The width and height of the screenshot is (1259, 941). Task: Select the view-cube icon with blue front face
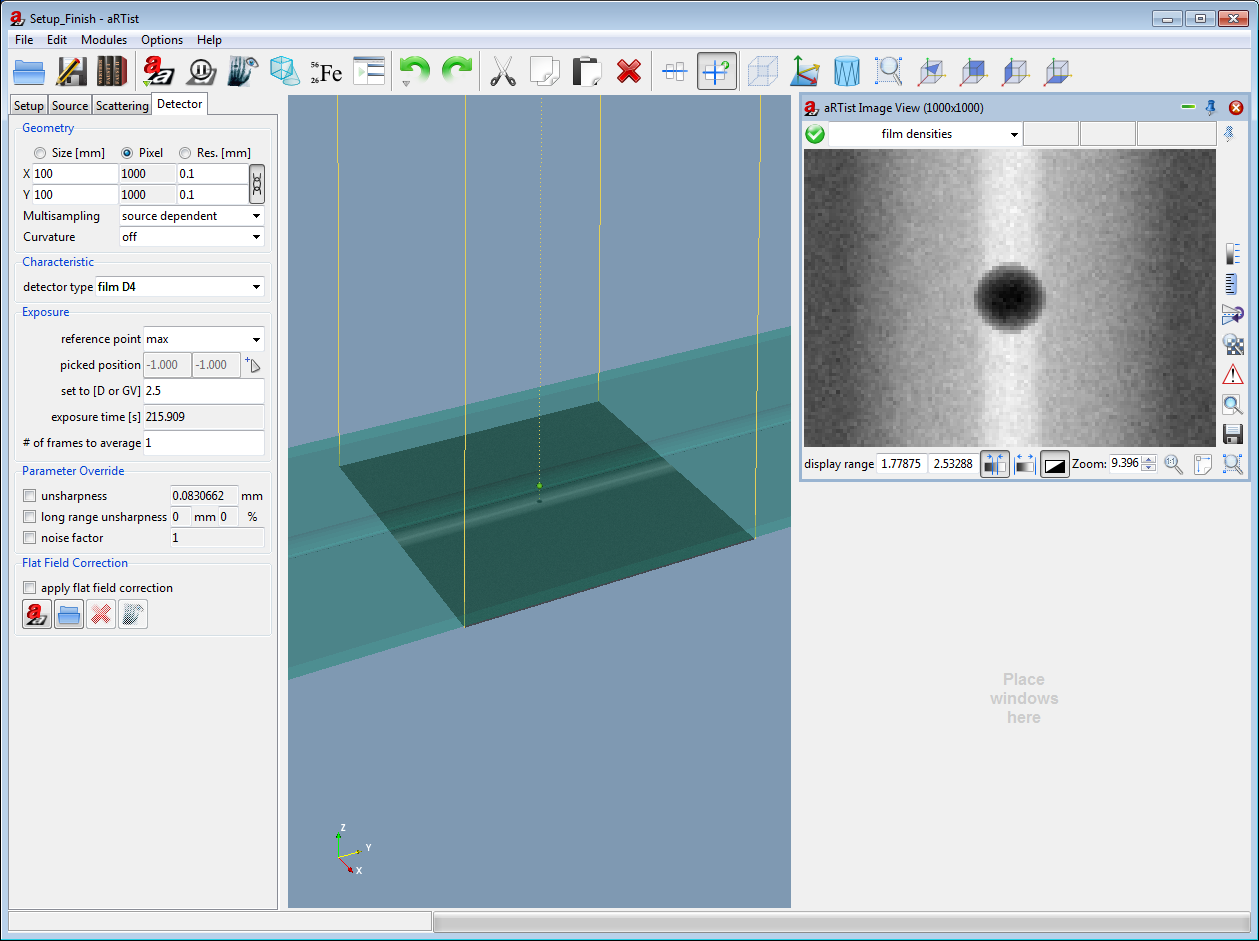pyautogui.click(x=973, y=72)
